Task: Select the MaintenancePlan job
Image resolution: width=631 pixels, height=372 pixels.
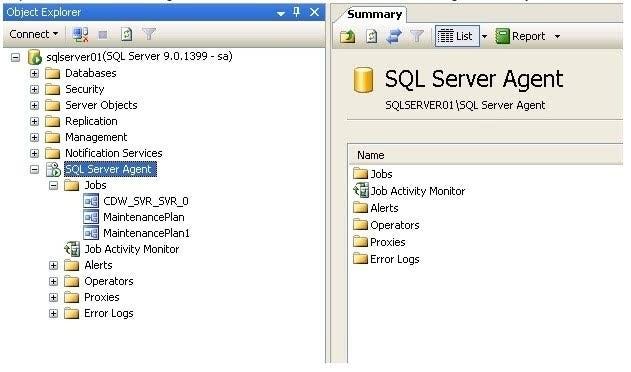Action: click(144, 217)
